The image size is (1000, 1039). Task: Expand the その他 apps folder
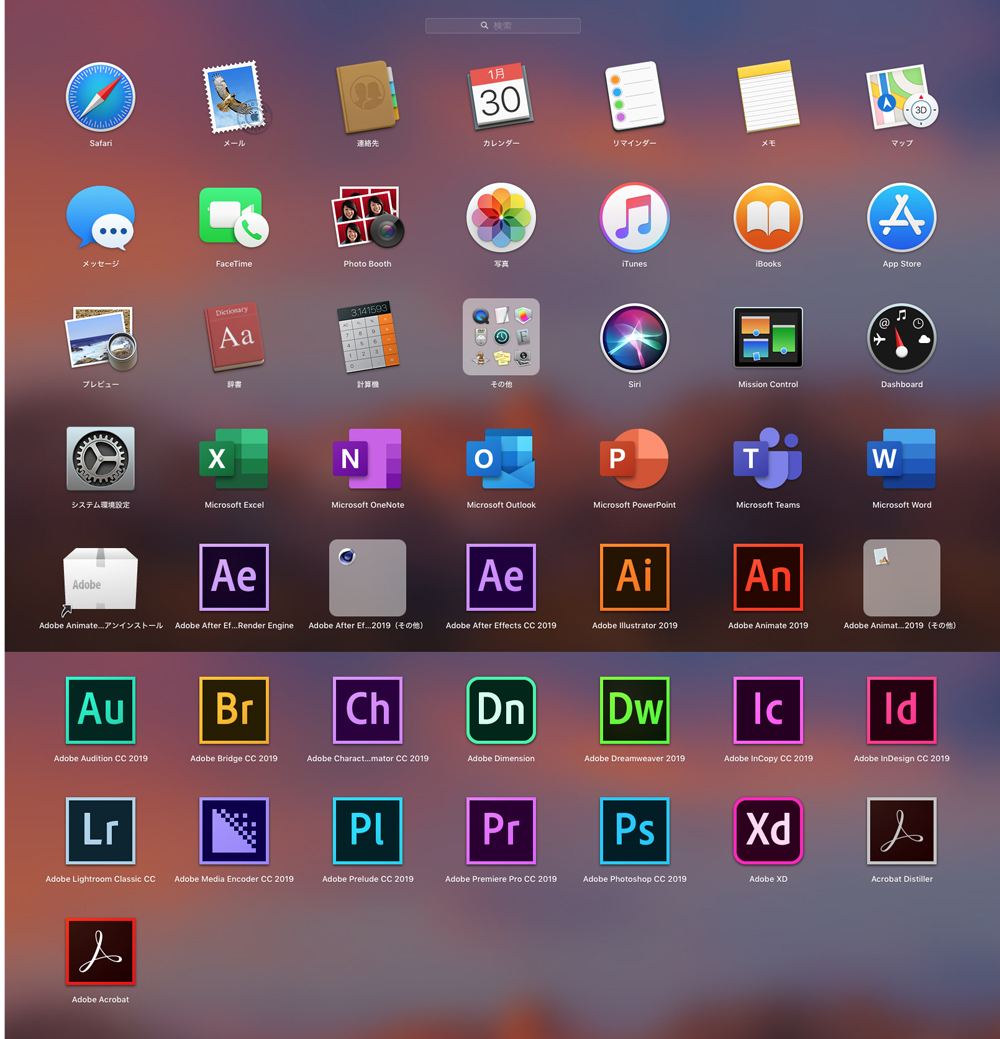pyautogui.click(x=501, y=337)
